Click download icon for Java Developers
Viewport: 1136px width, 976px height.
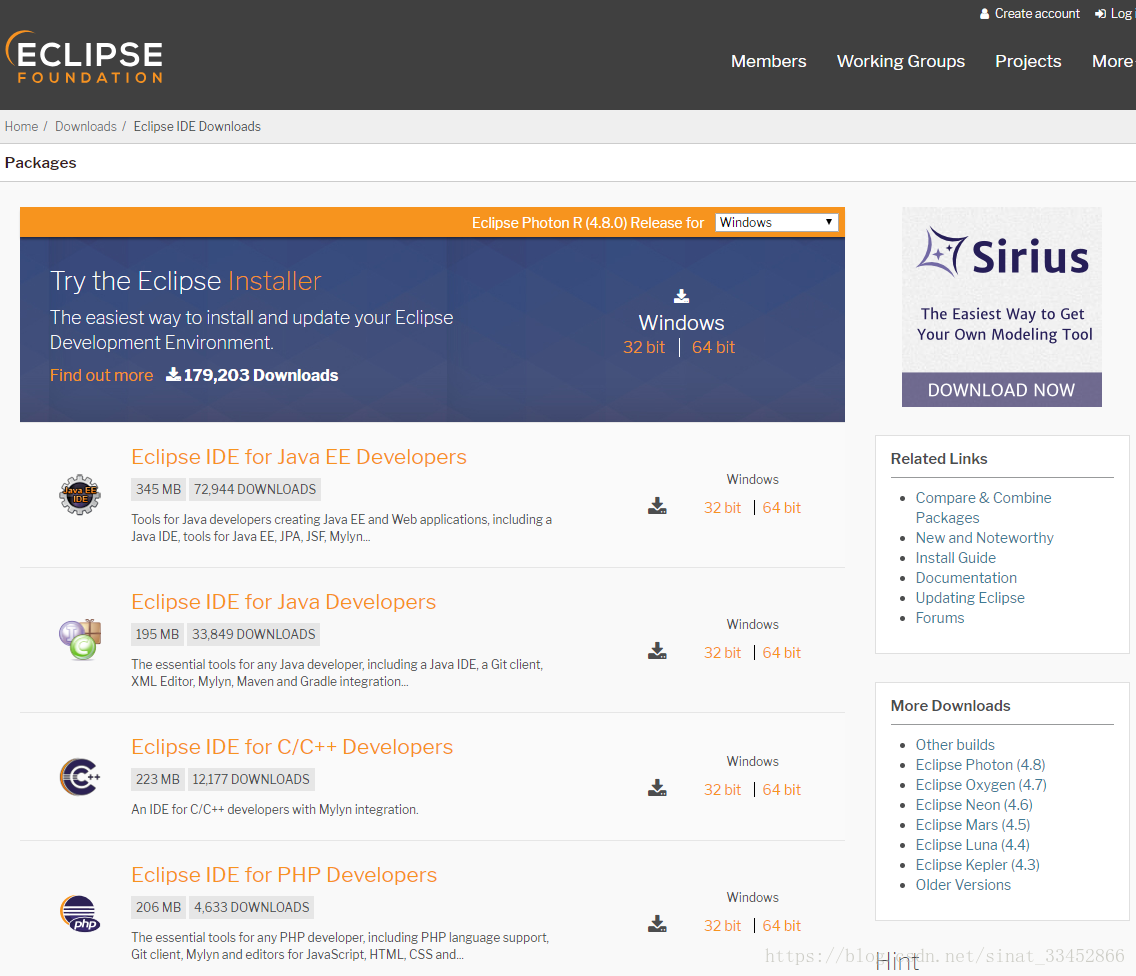[657, 651]
